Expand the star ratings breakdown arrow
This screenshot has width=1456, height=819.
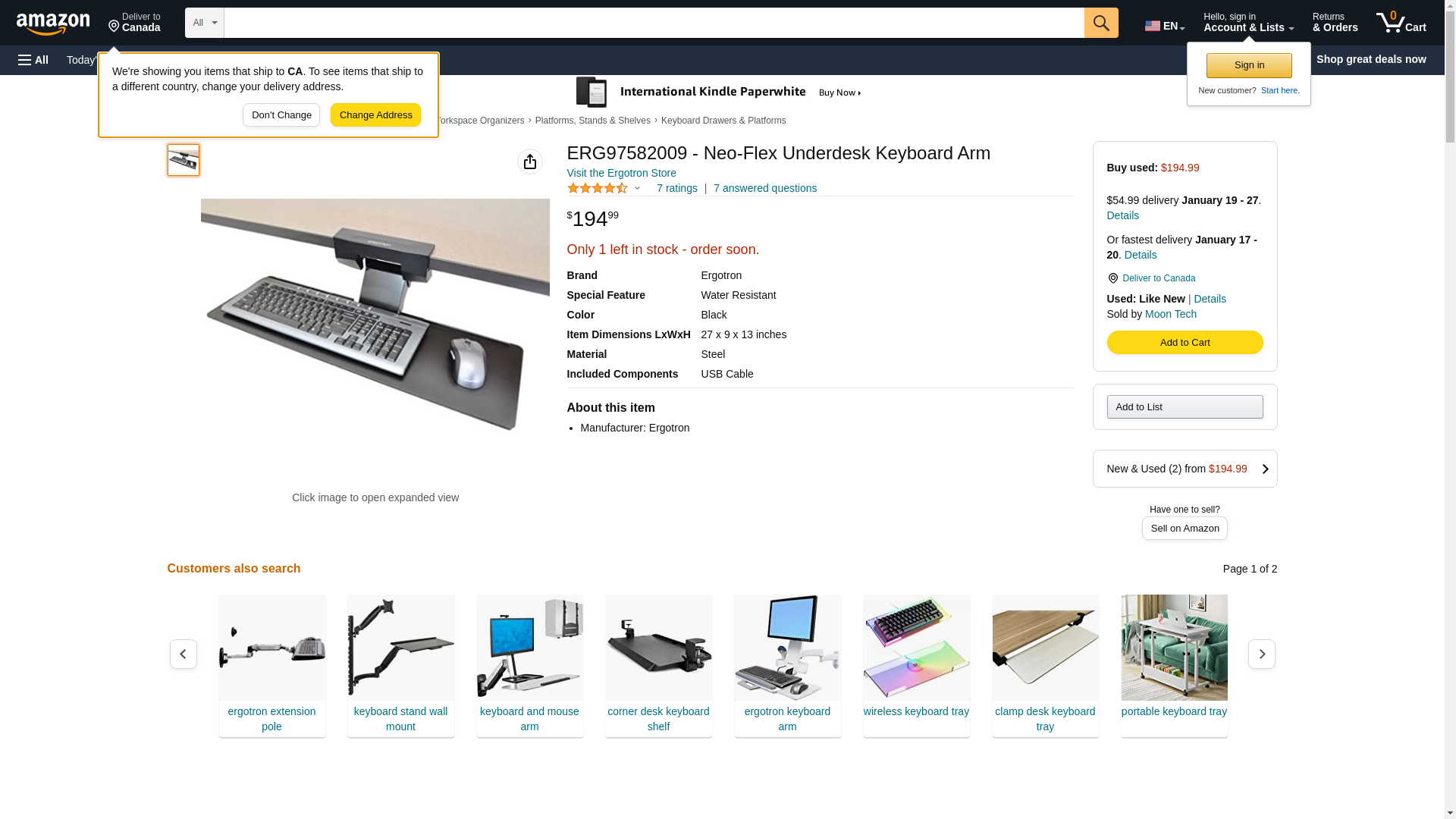point(637,188)
